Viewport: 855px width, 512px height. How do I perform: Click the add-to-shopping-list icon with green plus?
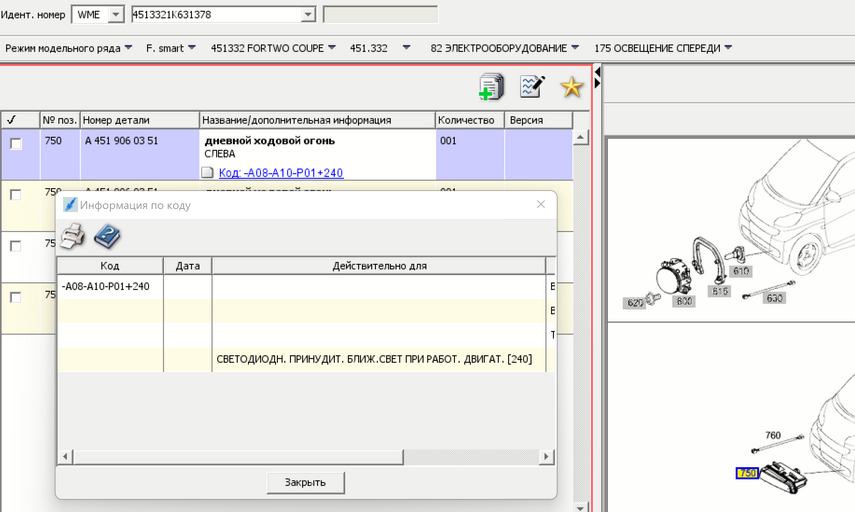491,87
